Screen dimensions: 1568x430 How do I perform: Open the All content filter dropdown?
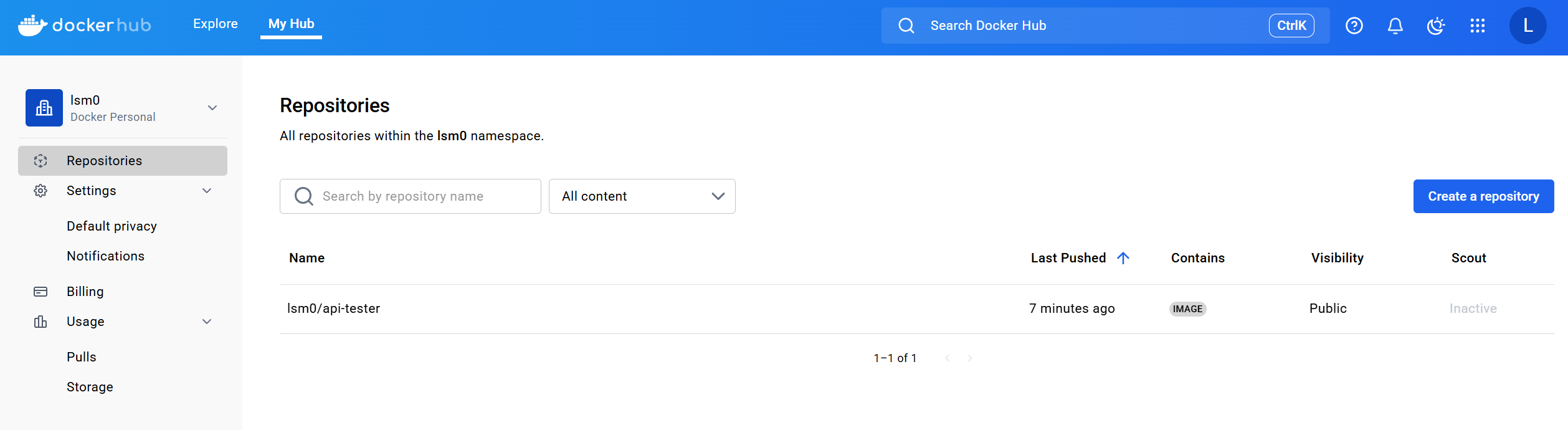[x=642, y=196]
